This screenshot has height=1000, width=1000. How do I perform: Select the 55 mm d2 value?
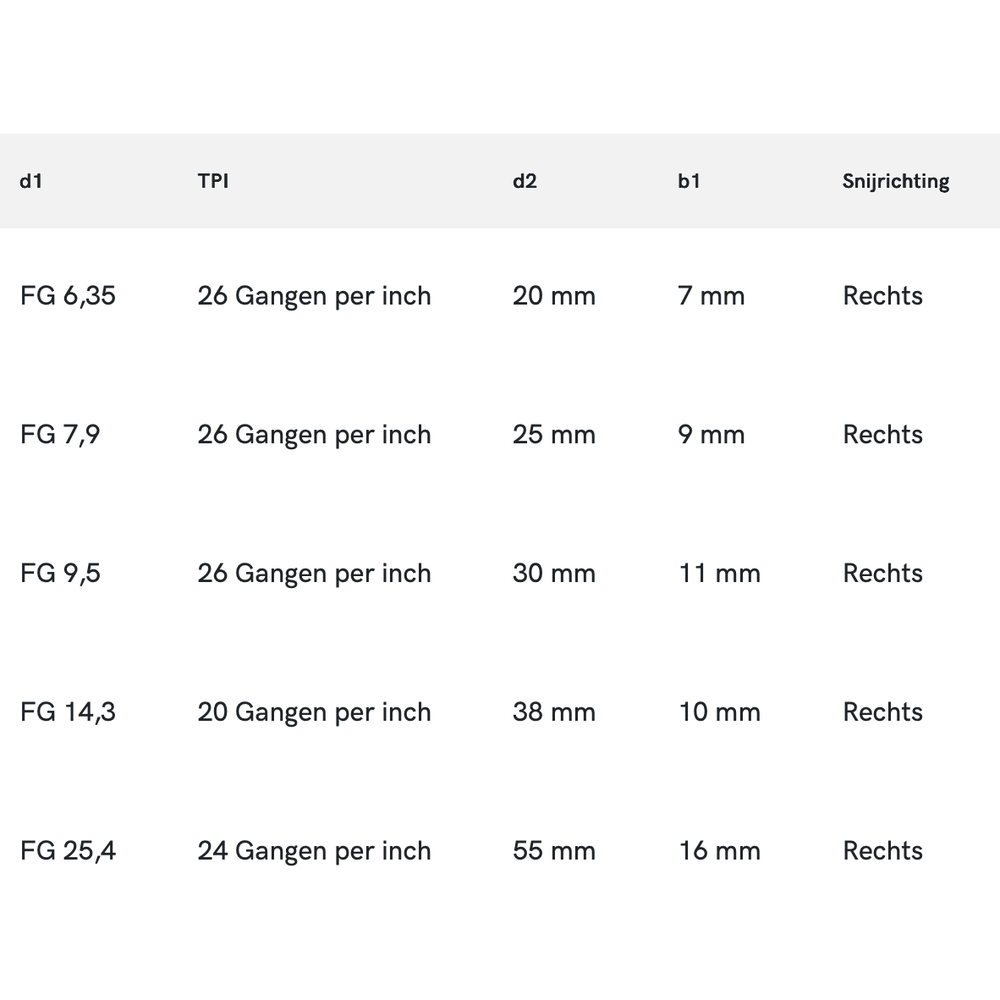(x=554, y=851)
